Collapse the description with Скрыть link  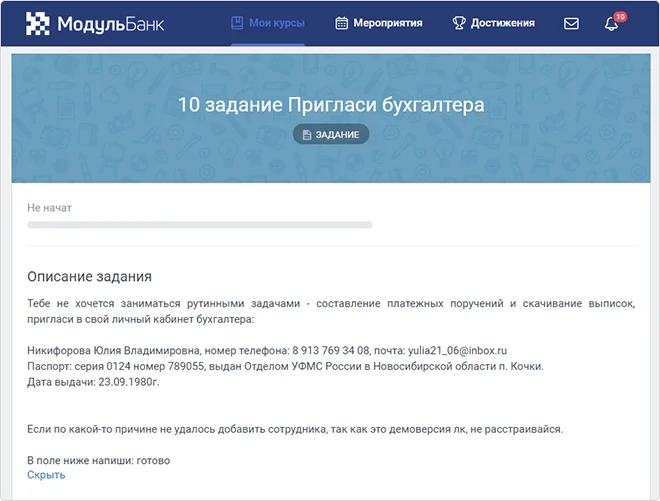coord(46,475)
